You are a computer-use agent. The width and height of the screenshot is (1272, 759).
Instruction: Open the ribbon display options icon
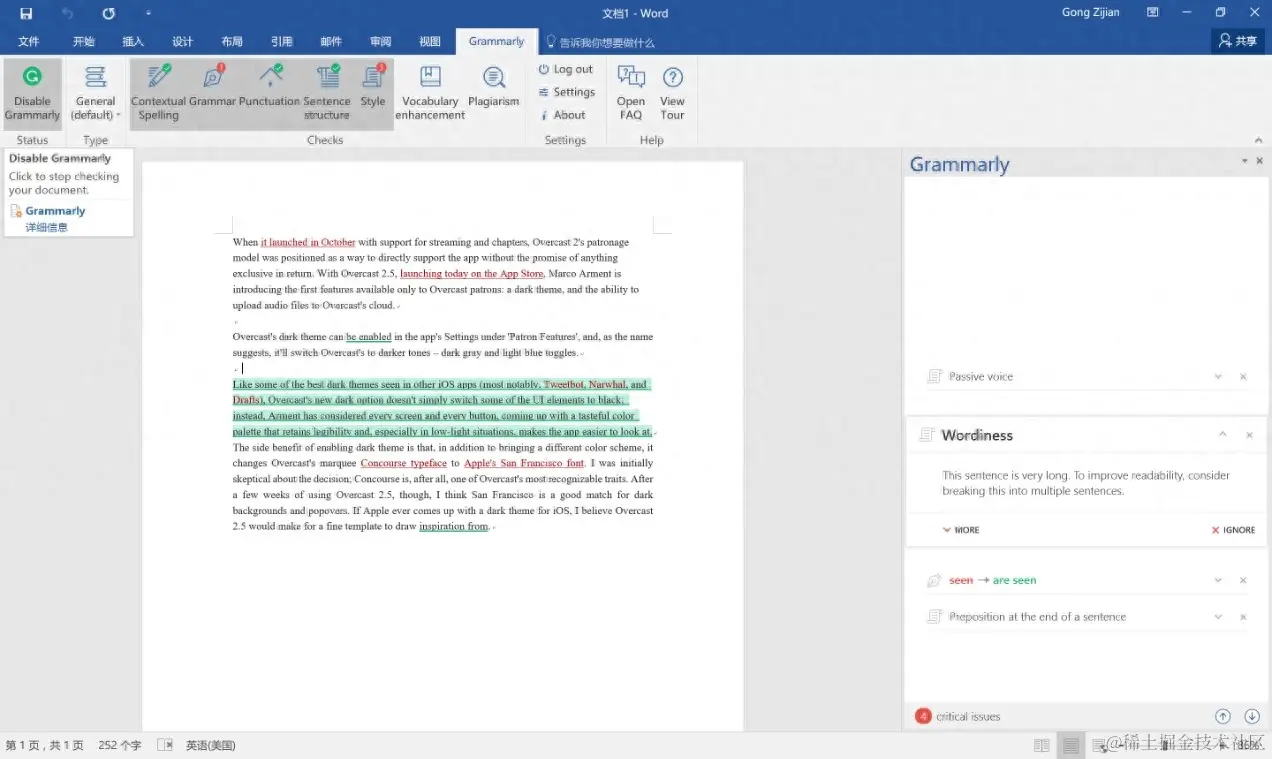[x=1153, y=13]
